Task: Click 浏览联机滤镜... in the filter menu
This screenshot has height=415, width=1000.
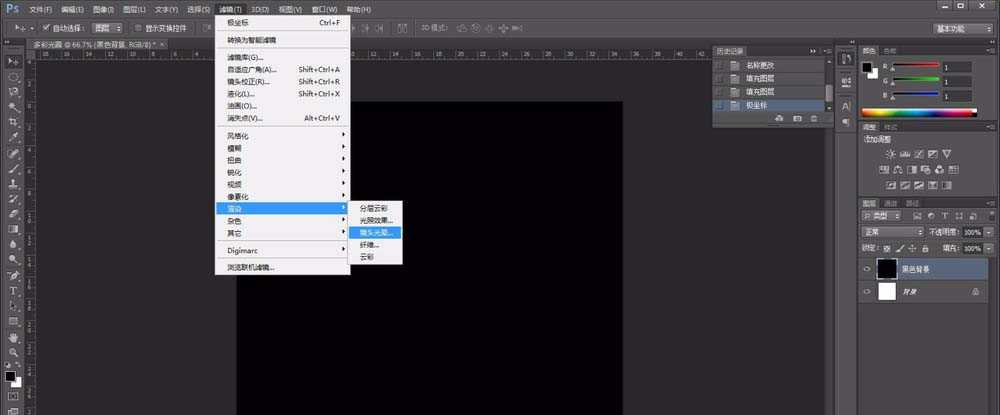Action: pos(251,267)
